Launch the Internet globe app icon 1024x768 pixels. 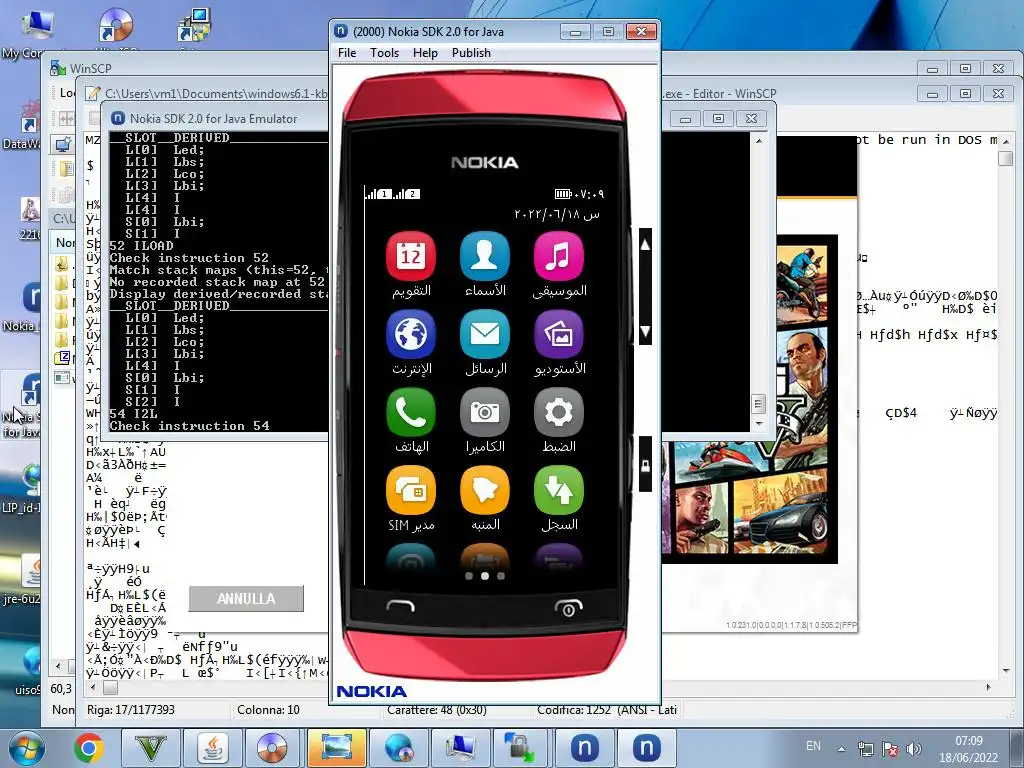click(x=410, y=334)
